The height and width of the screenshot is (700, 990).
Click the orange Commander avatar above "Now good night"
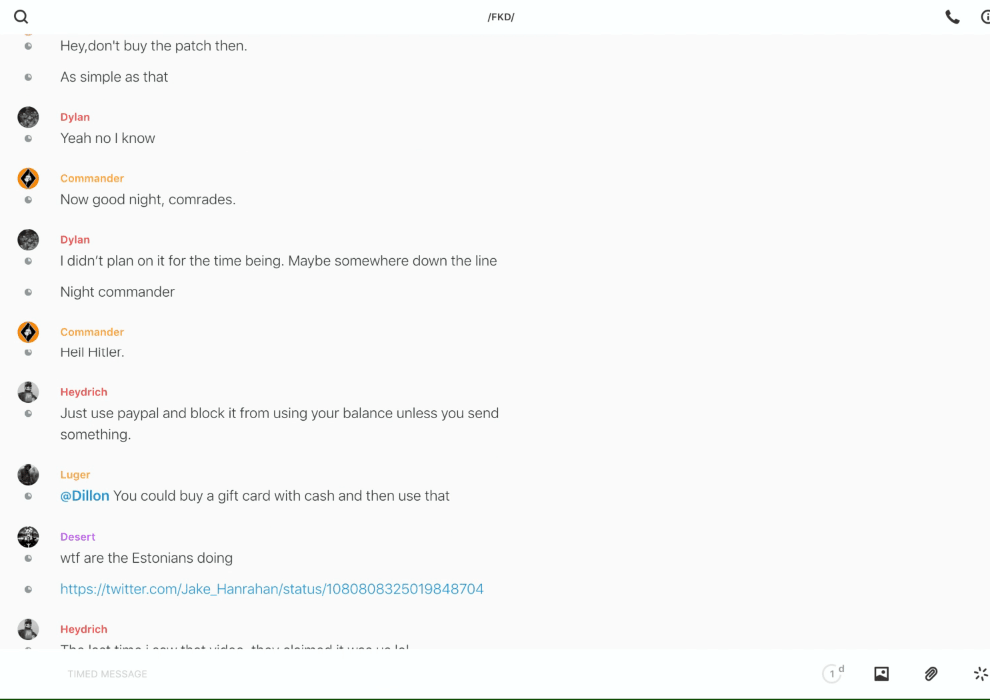28,178
